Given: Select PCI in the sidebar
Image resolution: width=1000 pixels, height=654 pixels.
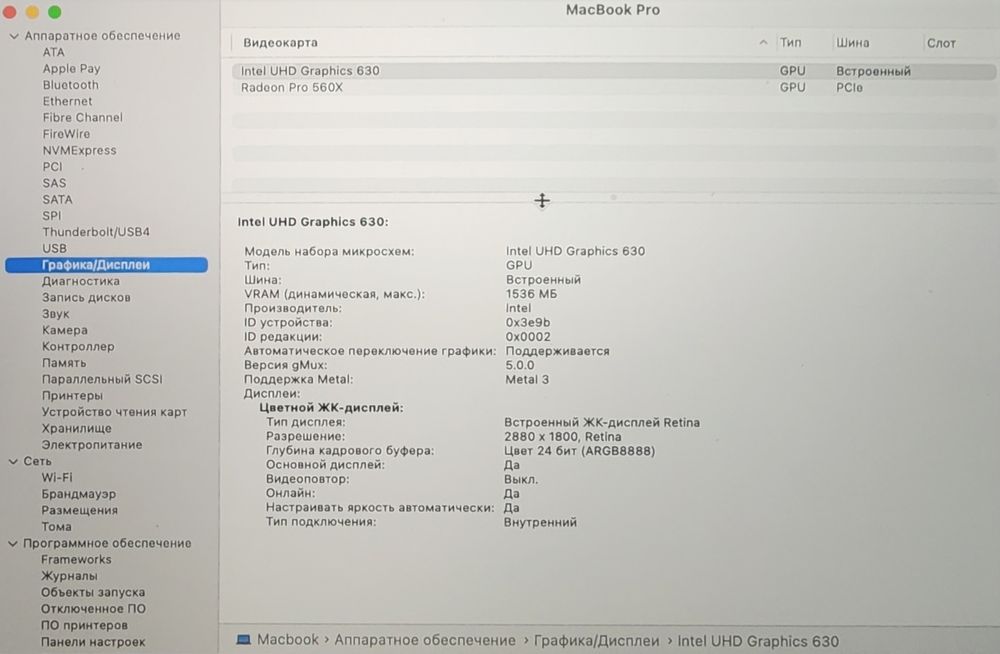Looking at the screenshot, I should (52, 167).
